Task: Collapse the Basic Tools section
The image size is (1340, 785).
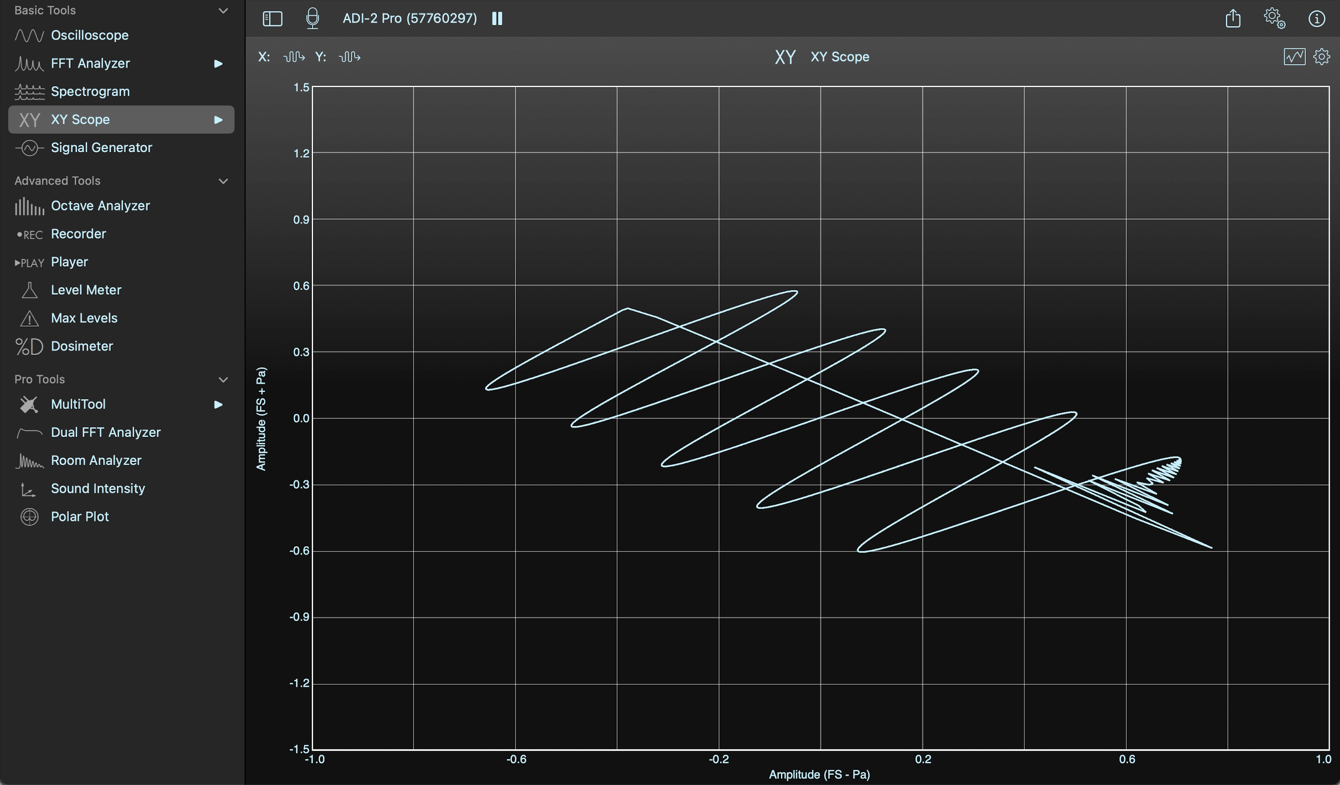Action: pyautogui.click(x=223, y=11)
